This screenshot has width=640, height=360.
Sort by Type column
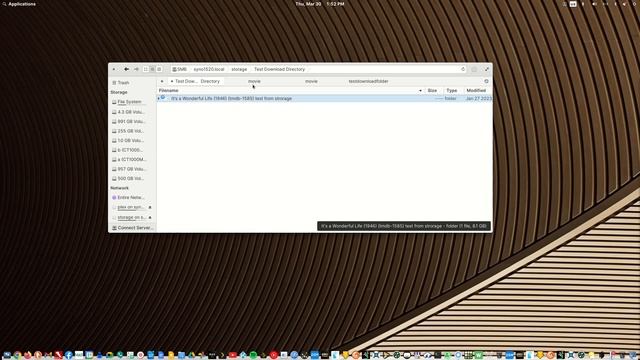point(451,90)
